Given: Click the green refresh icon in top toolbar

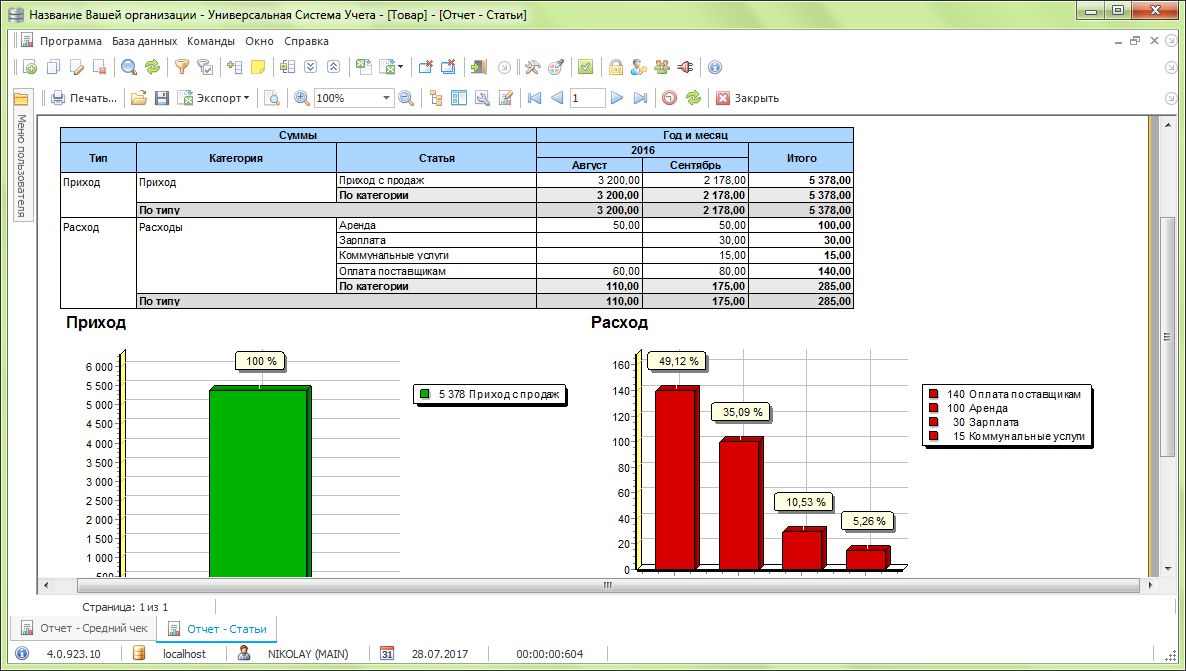Looking at the screenshot, I should pyautogui.click(x=153, y=67).
